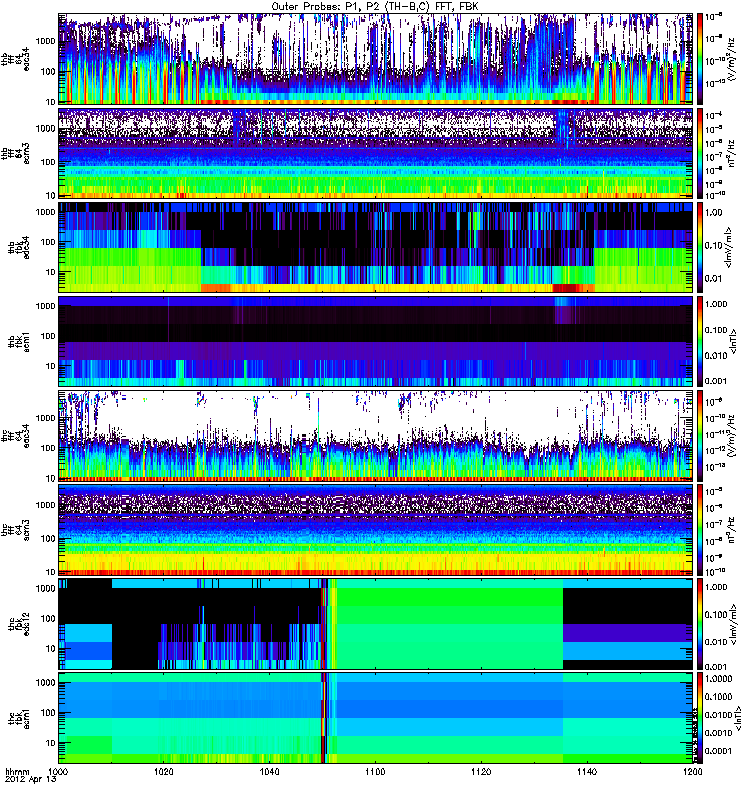Click the 'nT²/Hz' unit label of thb scm3
Screen dimensions: 750x800
pyautogui.click(x=732, y=154)
